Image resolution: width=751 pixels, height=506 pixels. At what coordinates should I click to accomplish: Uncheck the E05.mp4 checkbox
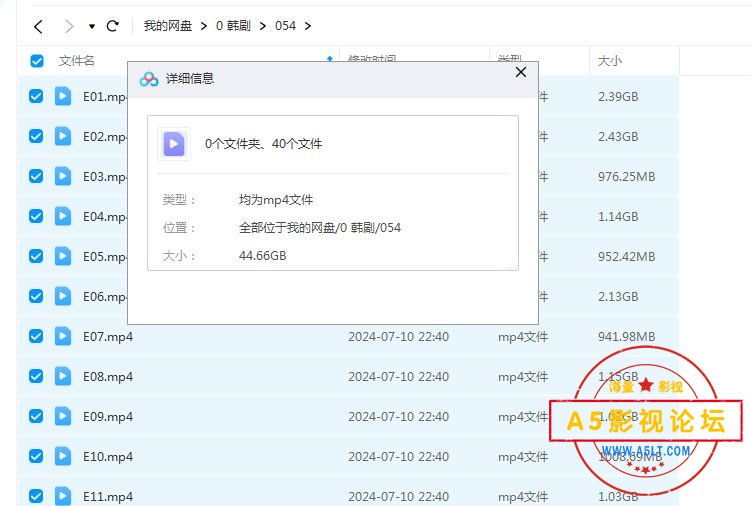click(36, 256)
